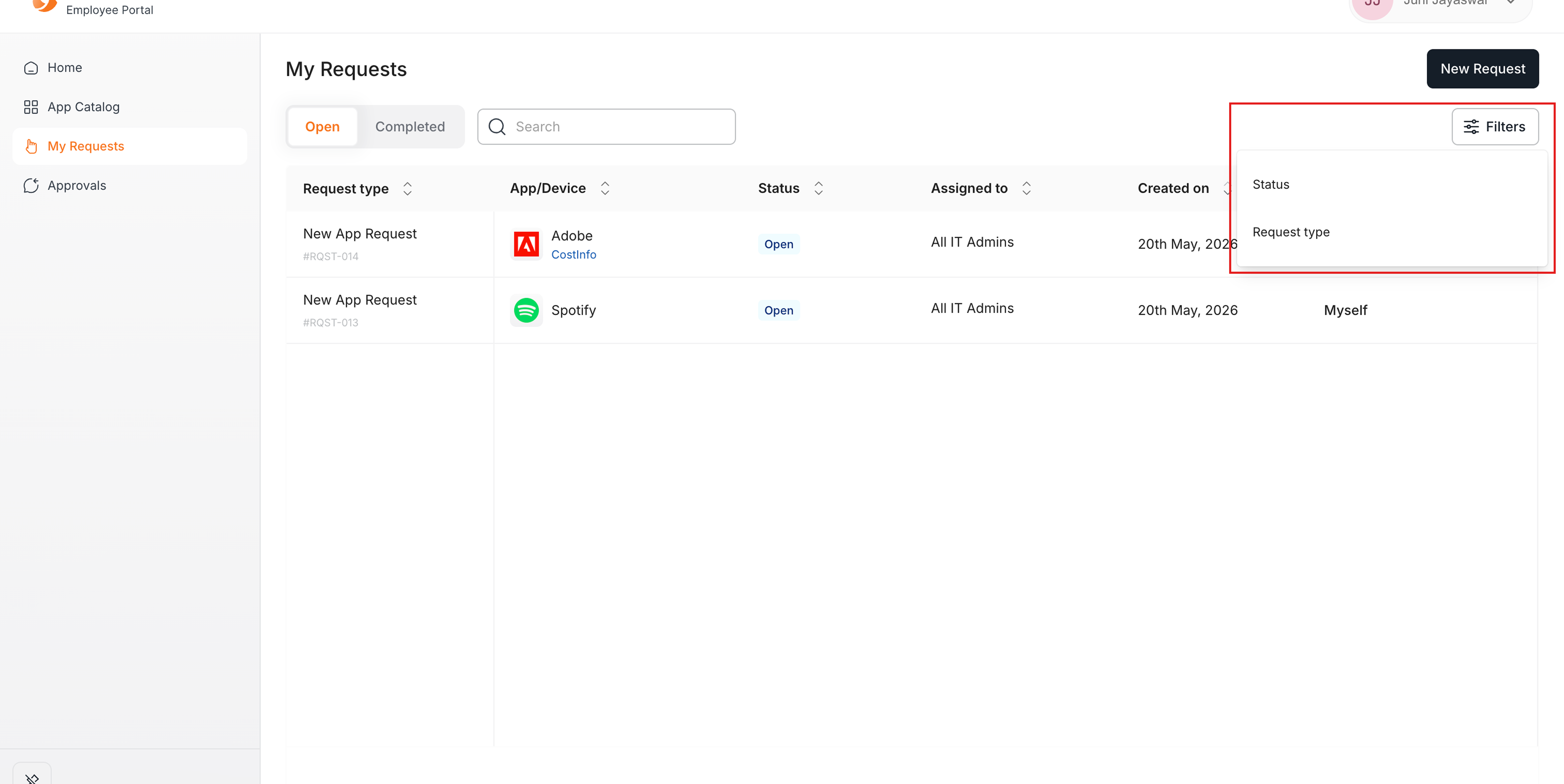The image size is (1564, 784).
Task: Open App Catalog from the sidebar
Action: tap(129, 107)
